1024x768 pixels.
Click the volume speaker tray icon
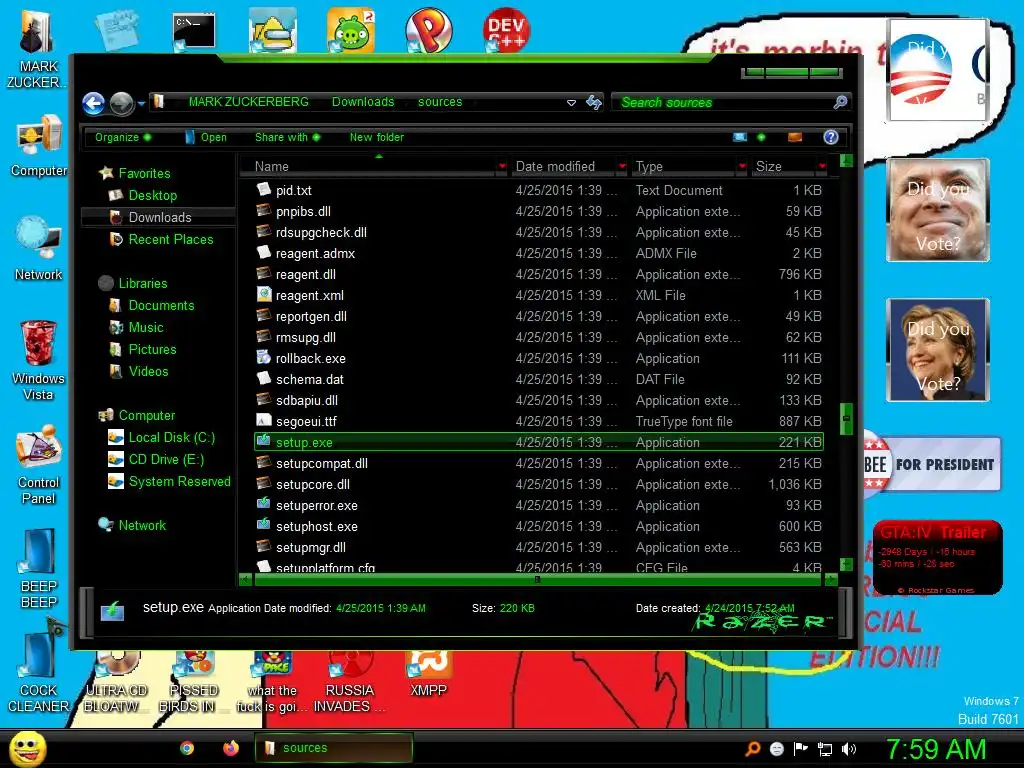[x=849, y=749]
